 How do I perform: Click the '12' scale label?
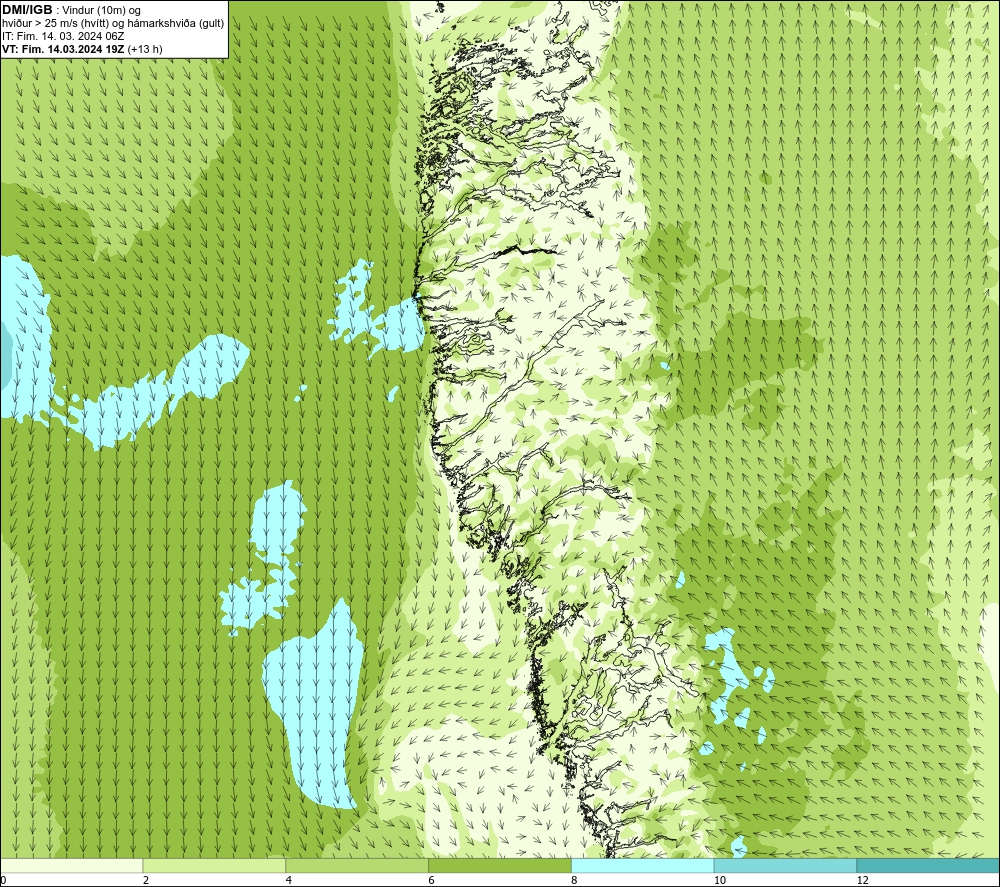click(x=863, y=881)
